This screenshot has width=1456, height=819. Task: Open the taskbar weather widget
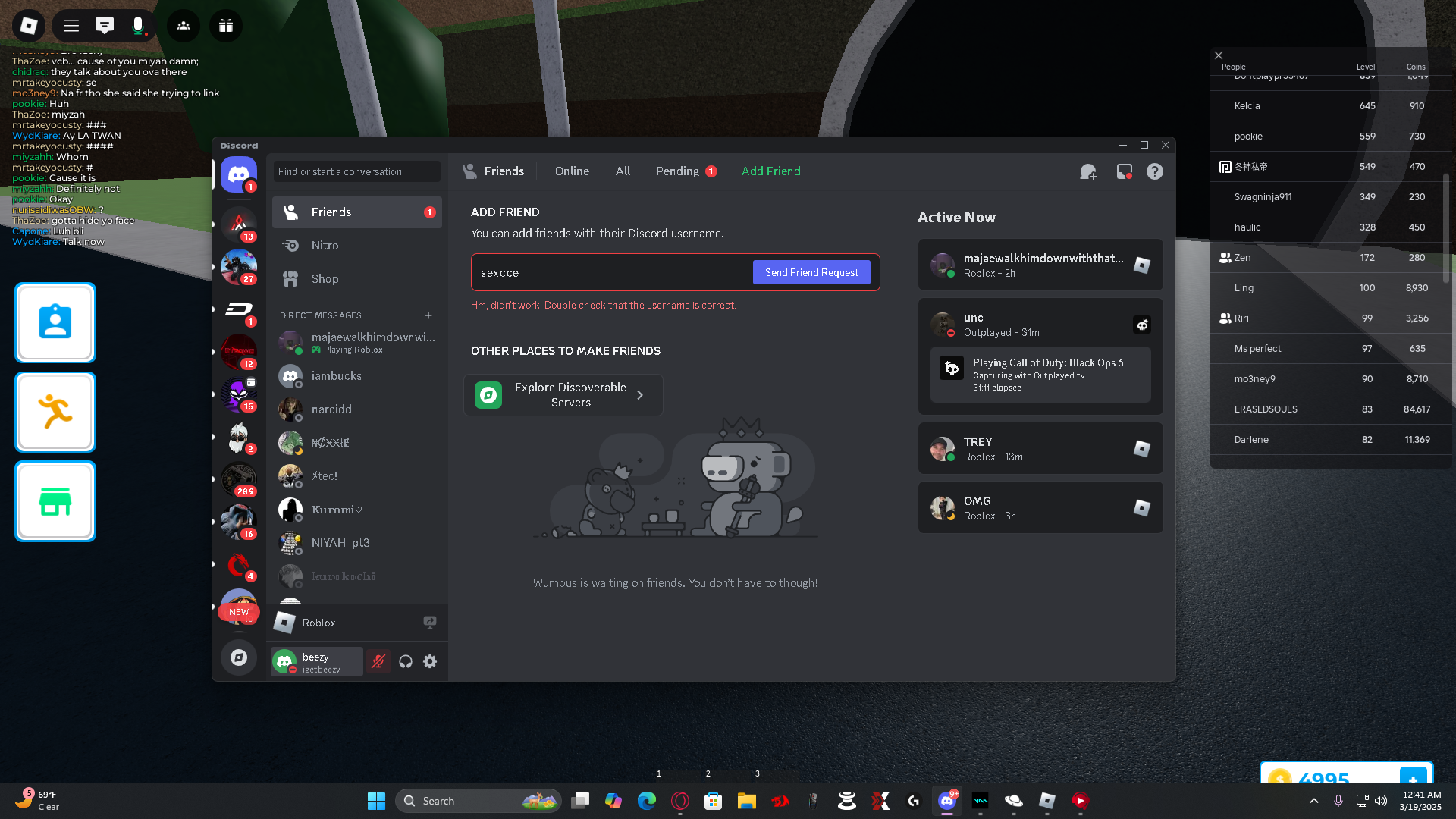38,801
